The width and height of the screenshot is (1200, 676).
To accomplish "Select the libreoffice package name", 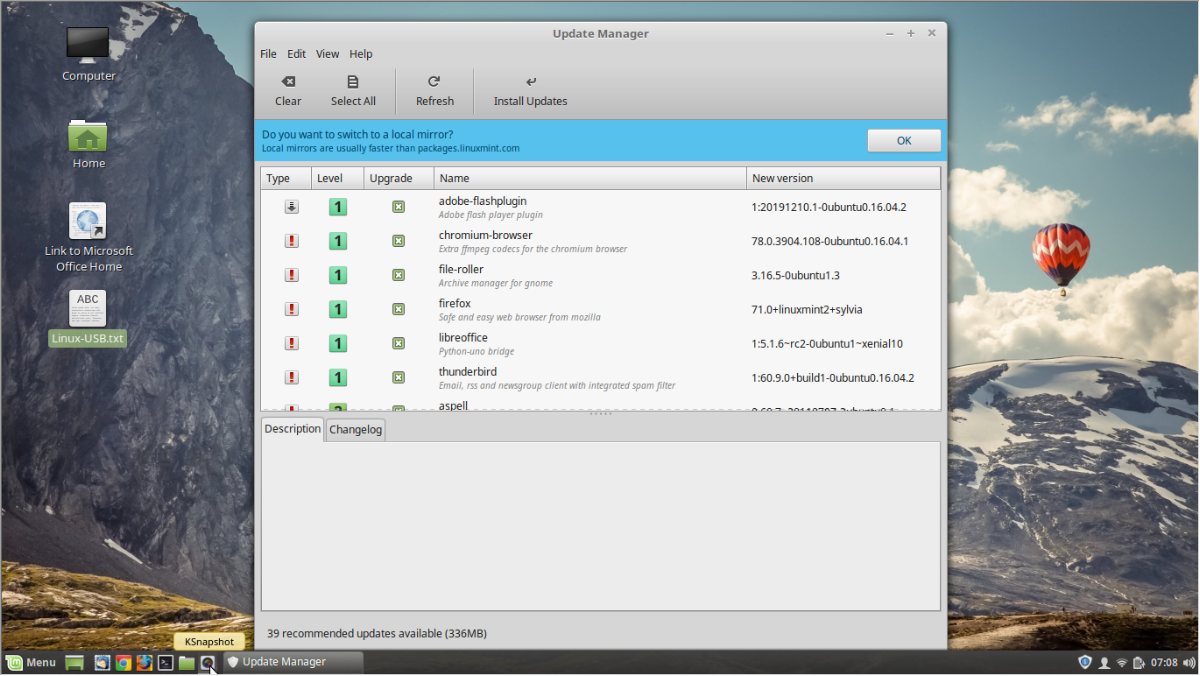I will click(x=463, y=337).
